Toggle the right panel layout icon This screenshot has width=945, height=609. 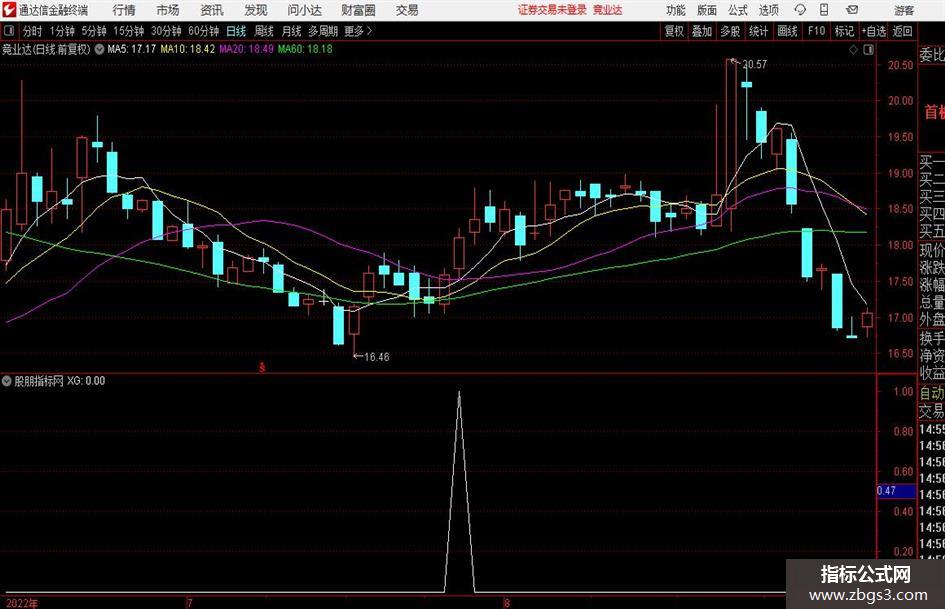pos(868,50)
